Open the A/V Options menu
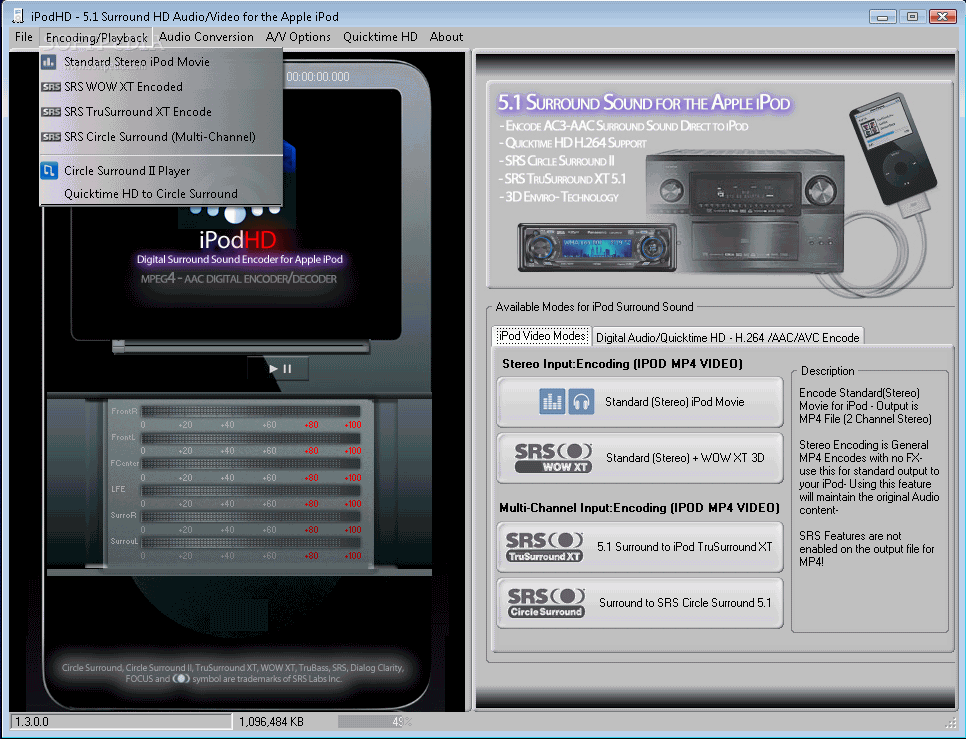Viewport: 966px width, 739px height. click(x=298, y=37)
